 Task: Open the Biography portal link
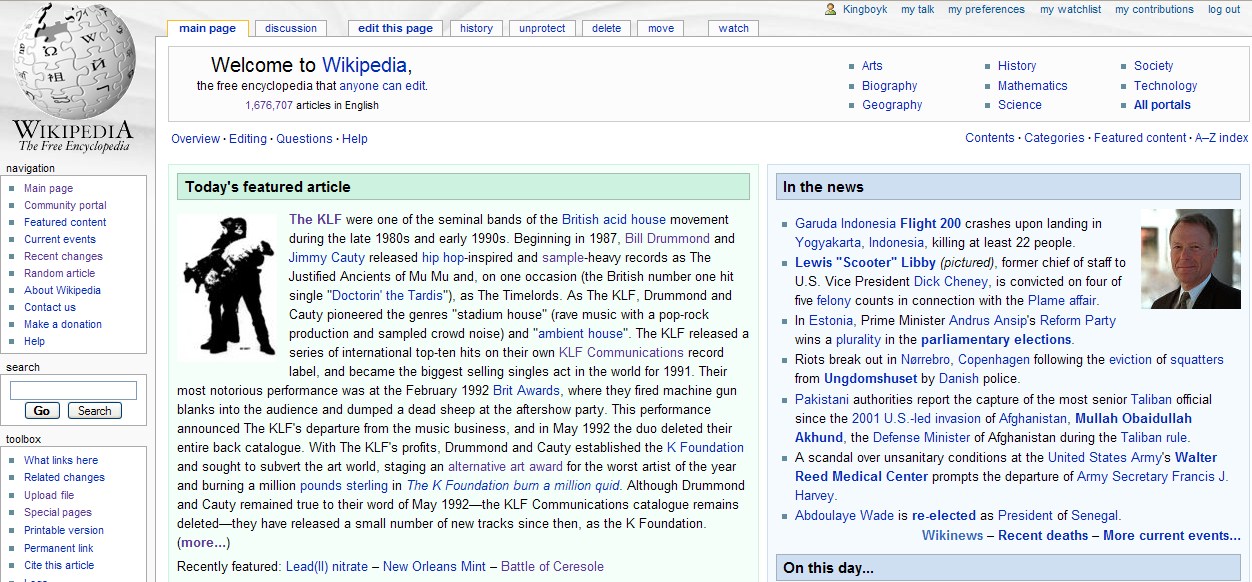tap(889, 86)
